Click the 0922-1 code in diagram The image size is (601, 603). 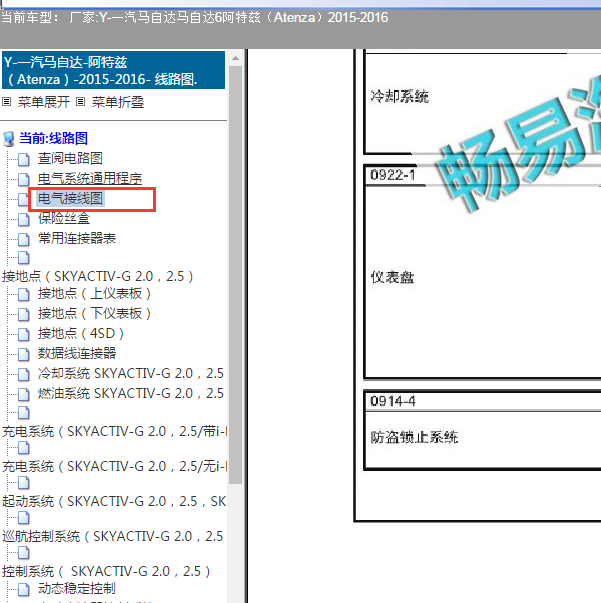[x=393, y=175]
